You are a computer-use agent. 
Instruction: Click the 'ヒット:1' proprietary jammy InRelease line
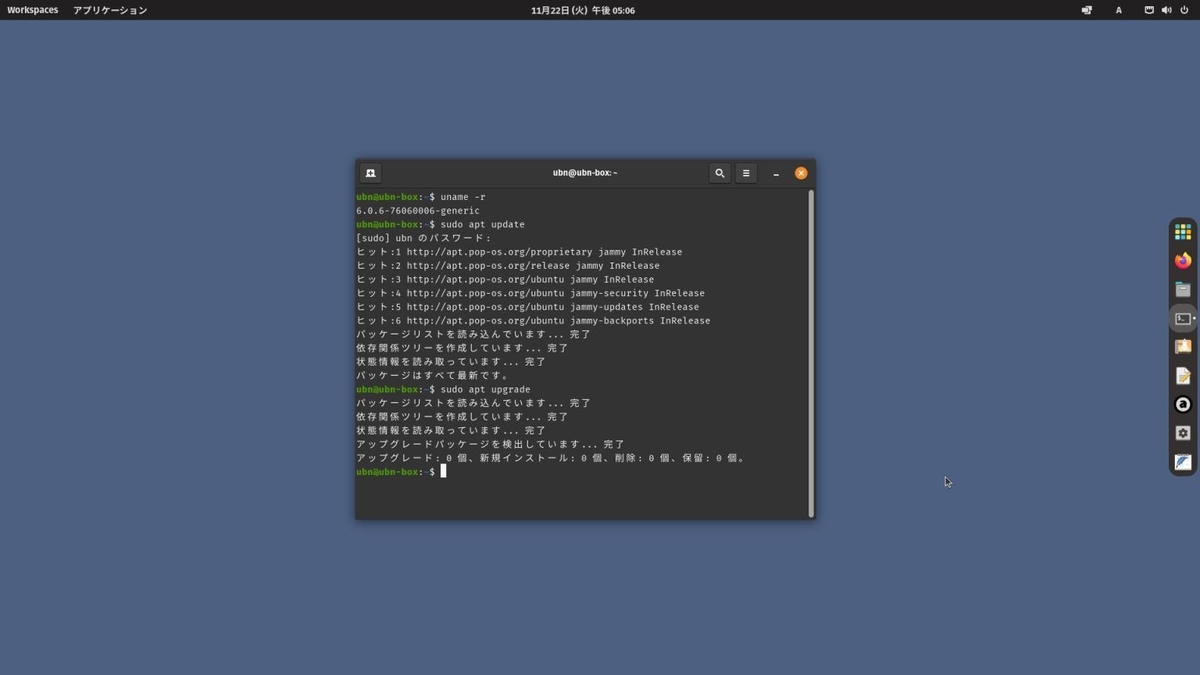coord(519,252)
